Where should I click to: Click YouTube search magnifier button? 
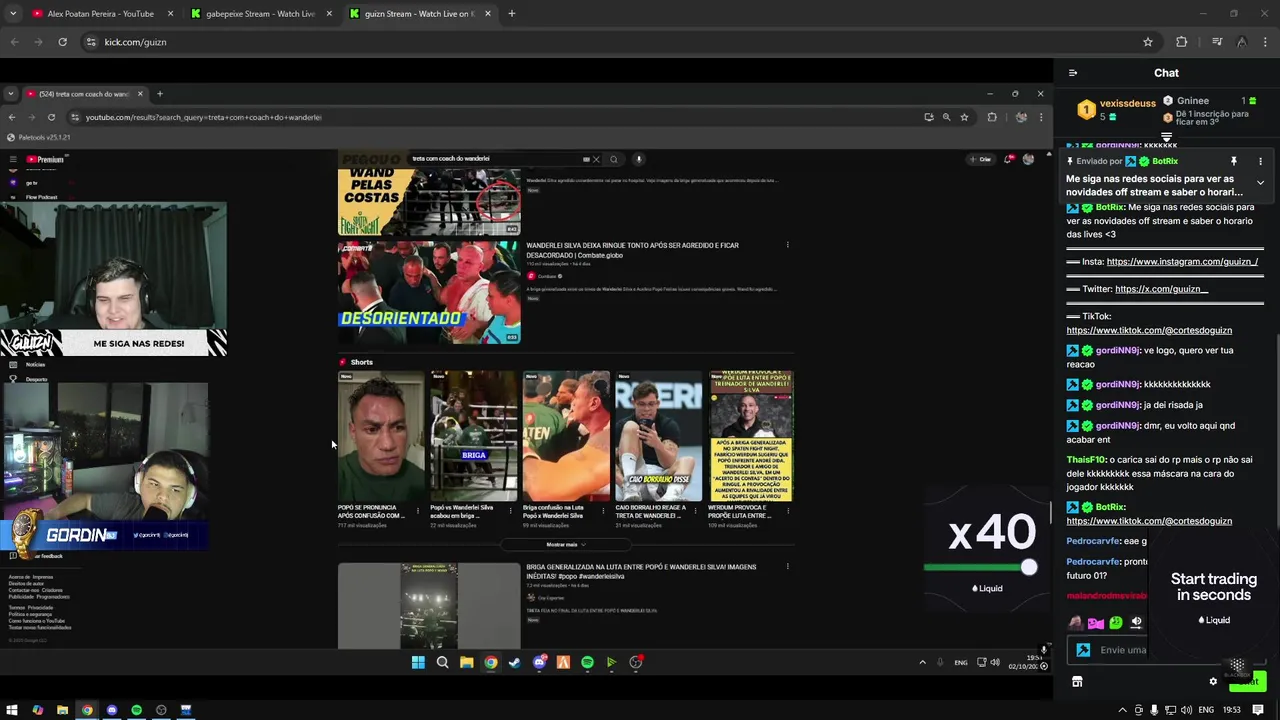tap(614, 159)
